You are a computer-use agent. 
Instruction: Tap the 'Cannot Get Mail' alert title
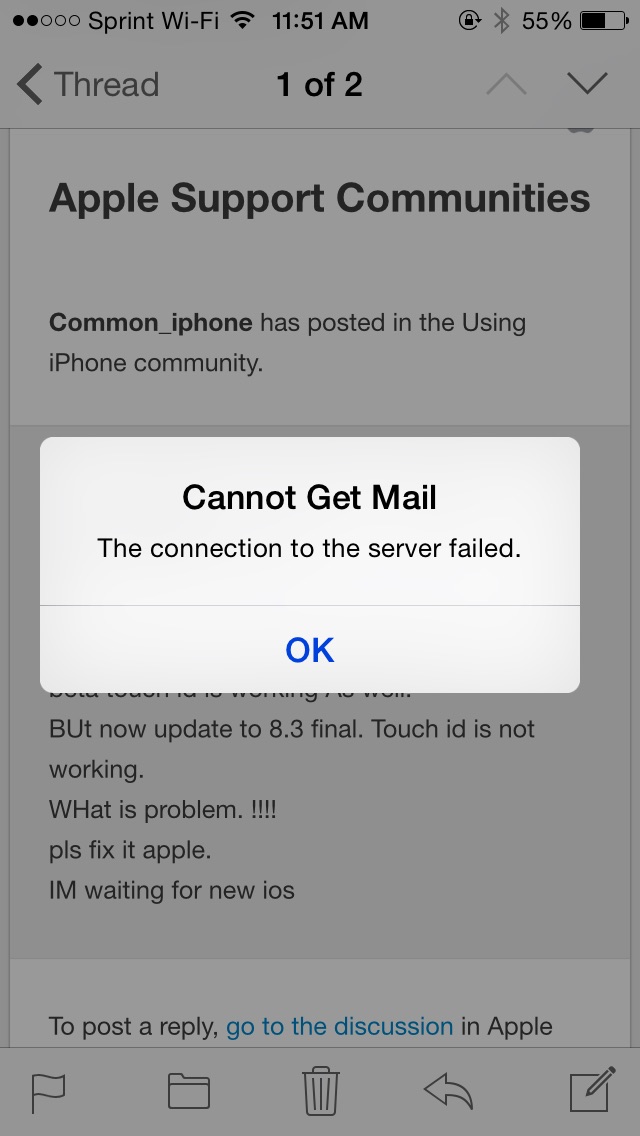click(x=309, y=498)
